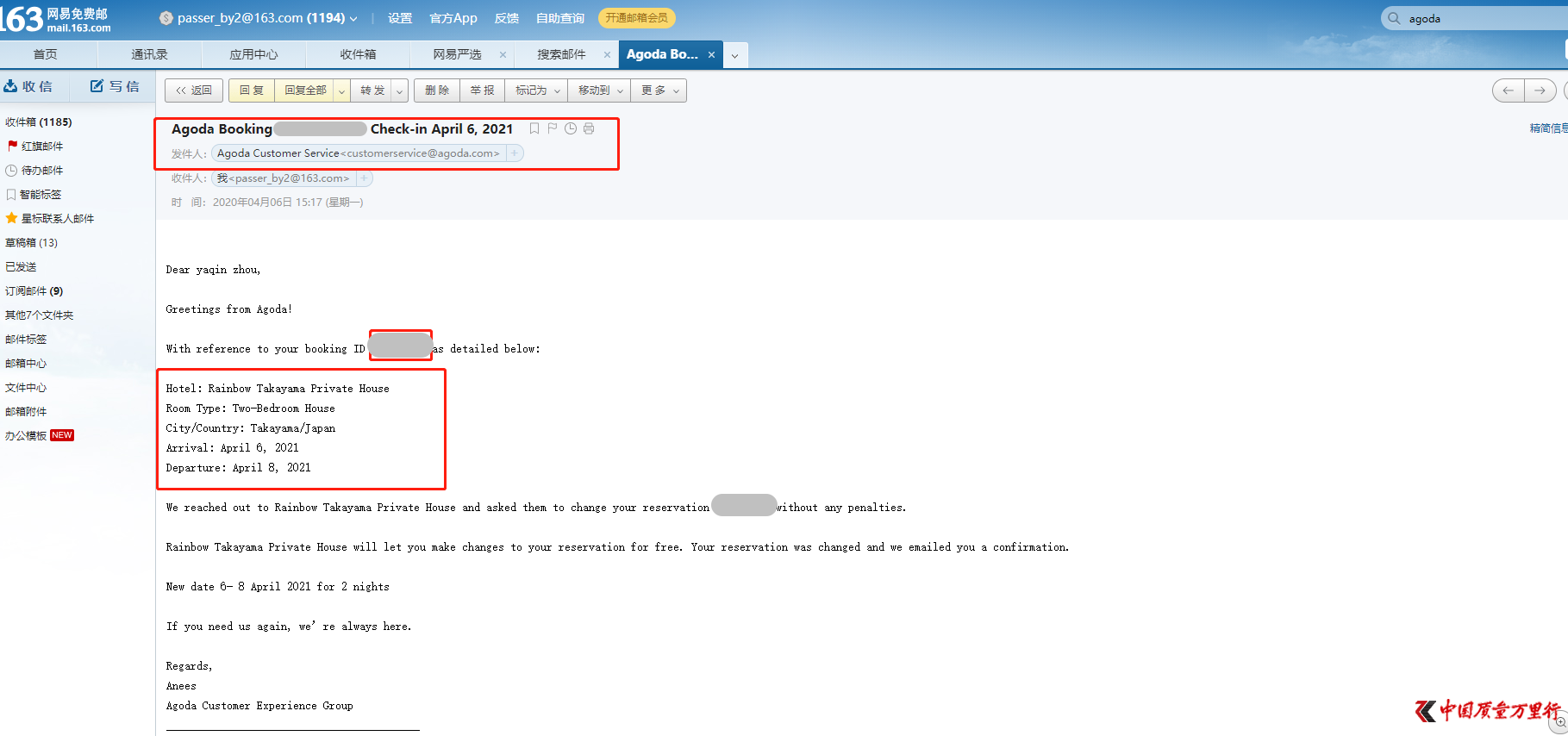Open the 反馈 feedback link
Viewport: 1568px width, 736px height.
click(507, 18)
